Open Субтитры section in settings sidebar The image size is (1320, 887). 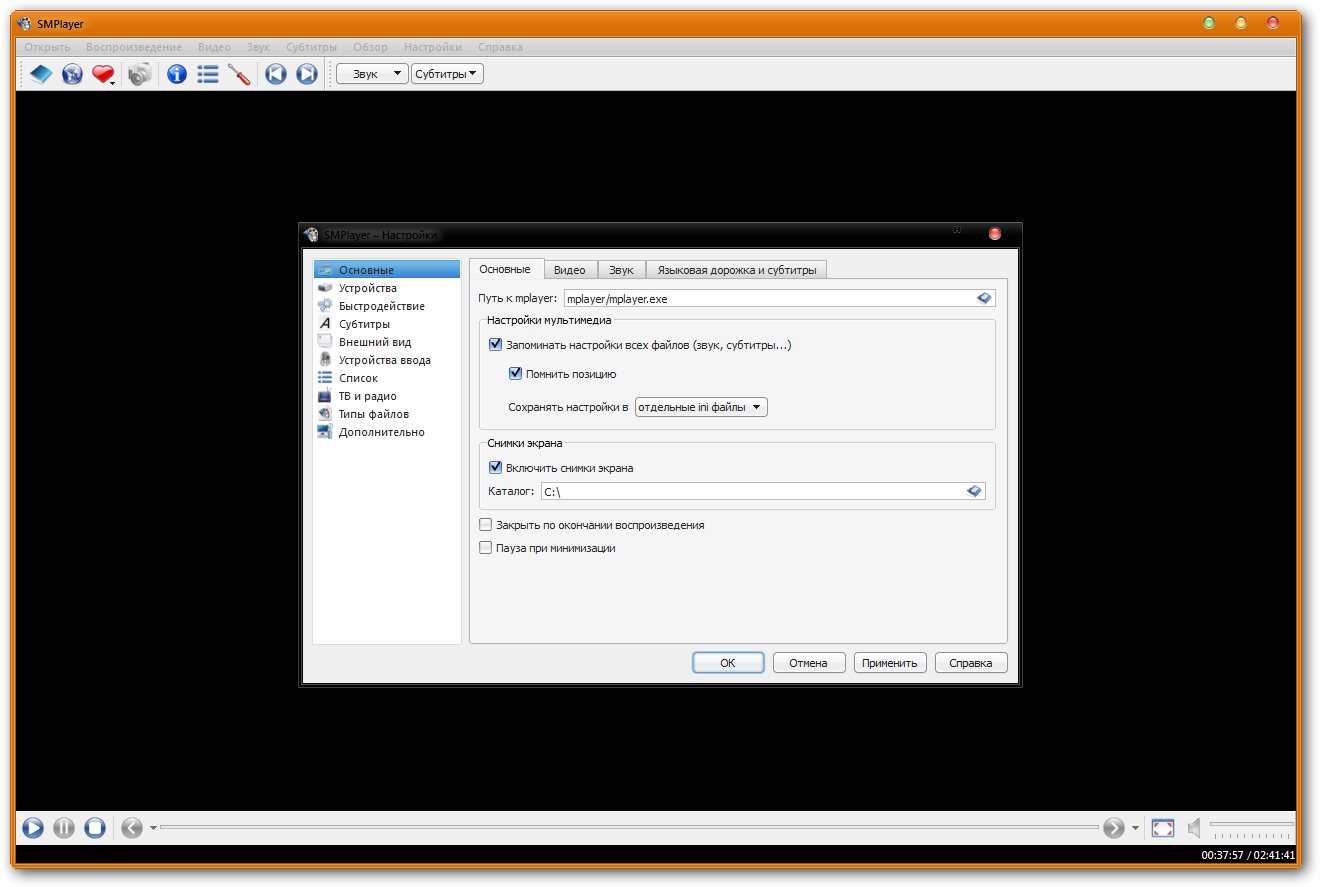click(x=387, y=324)
